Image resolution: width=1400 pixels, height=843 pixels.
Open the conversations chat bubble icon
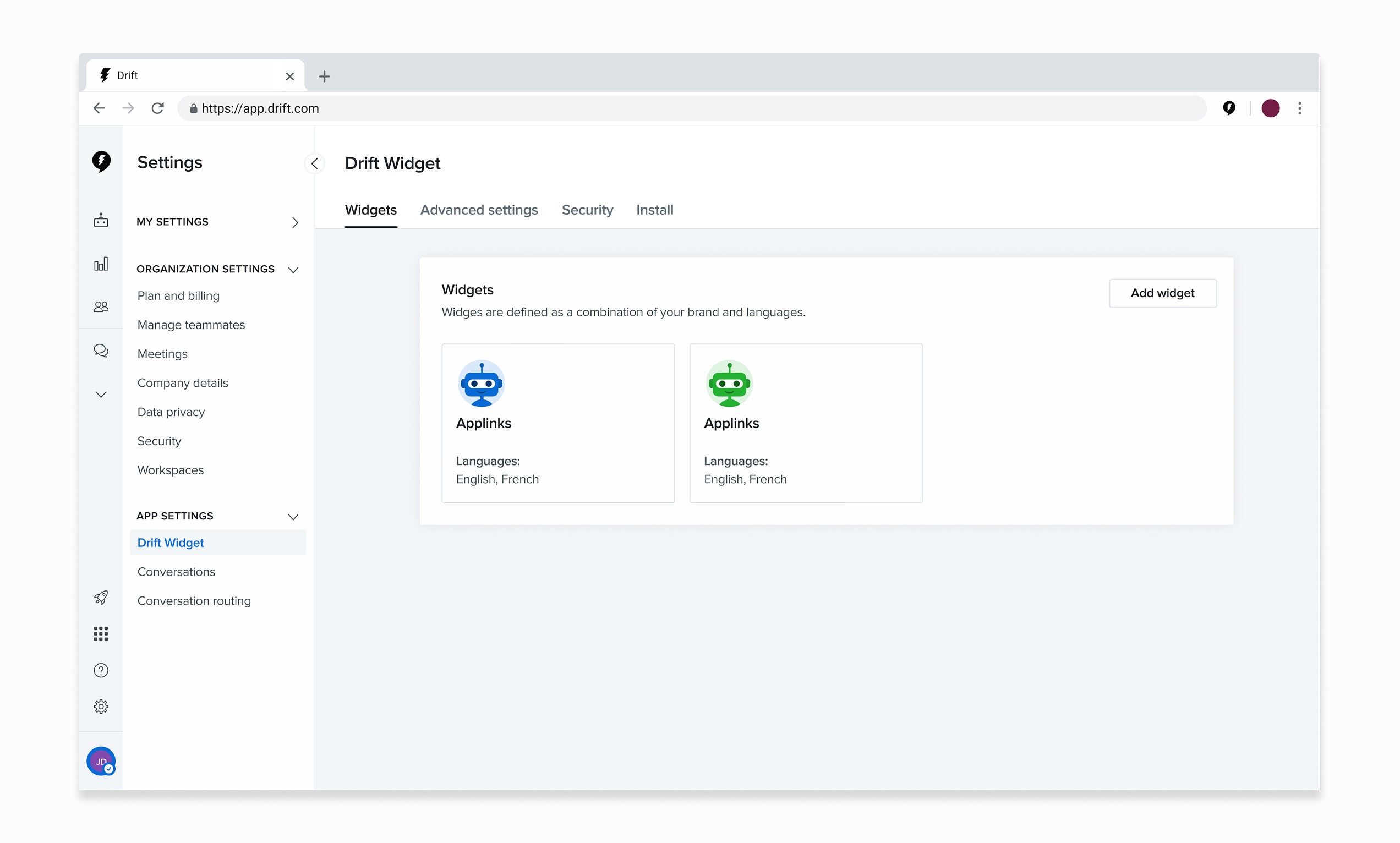[x=101, y=351]
